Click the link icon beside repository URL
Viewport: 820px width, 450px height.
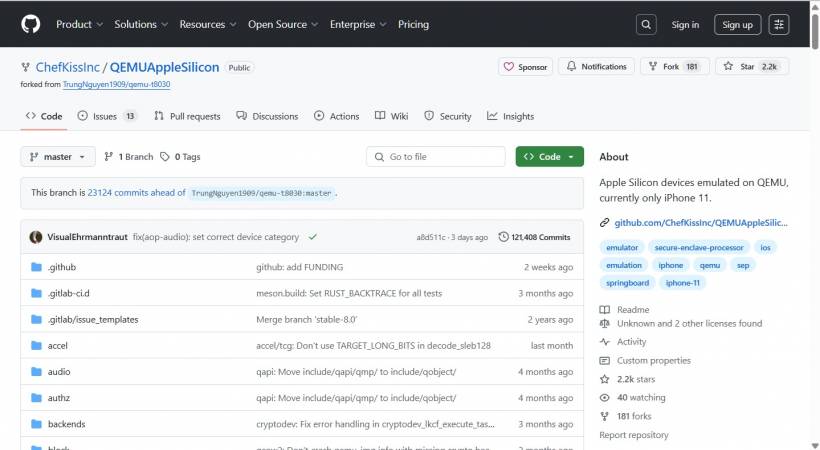605,222
